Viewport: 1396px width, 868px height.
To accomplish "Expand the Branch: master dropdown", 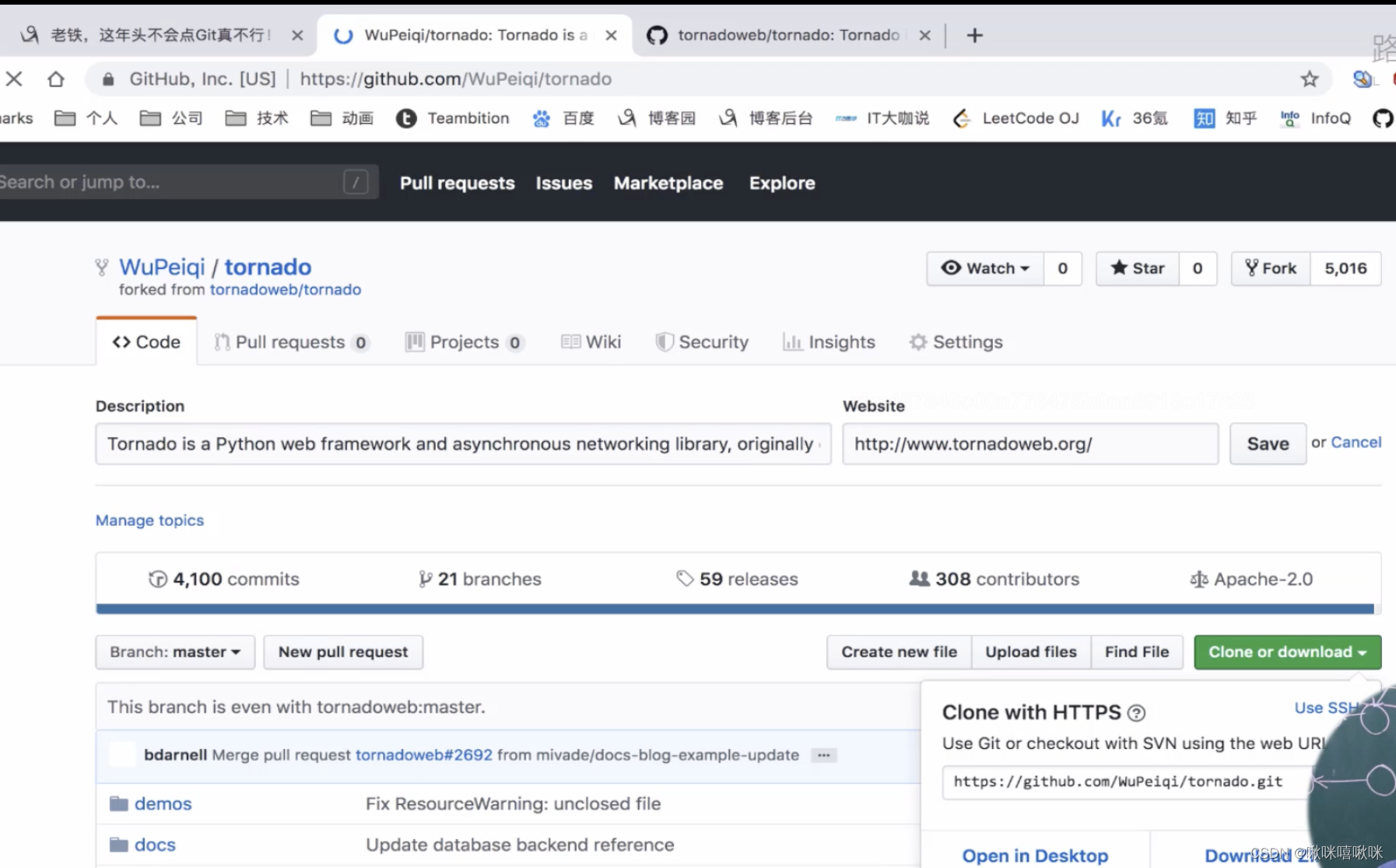I will coord(175,653).
